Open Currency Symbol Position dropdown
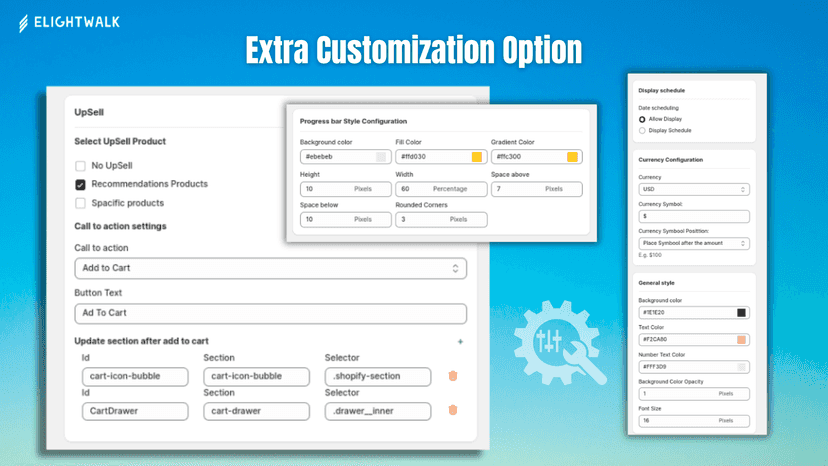The width and height of the screenshot is (828, 466). (x=694, y=243)
